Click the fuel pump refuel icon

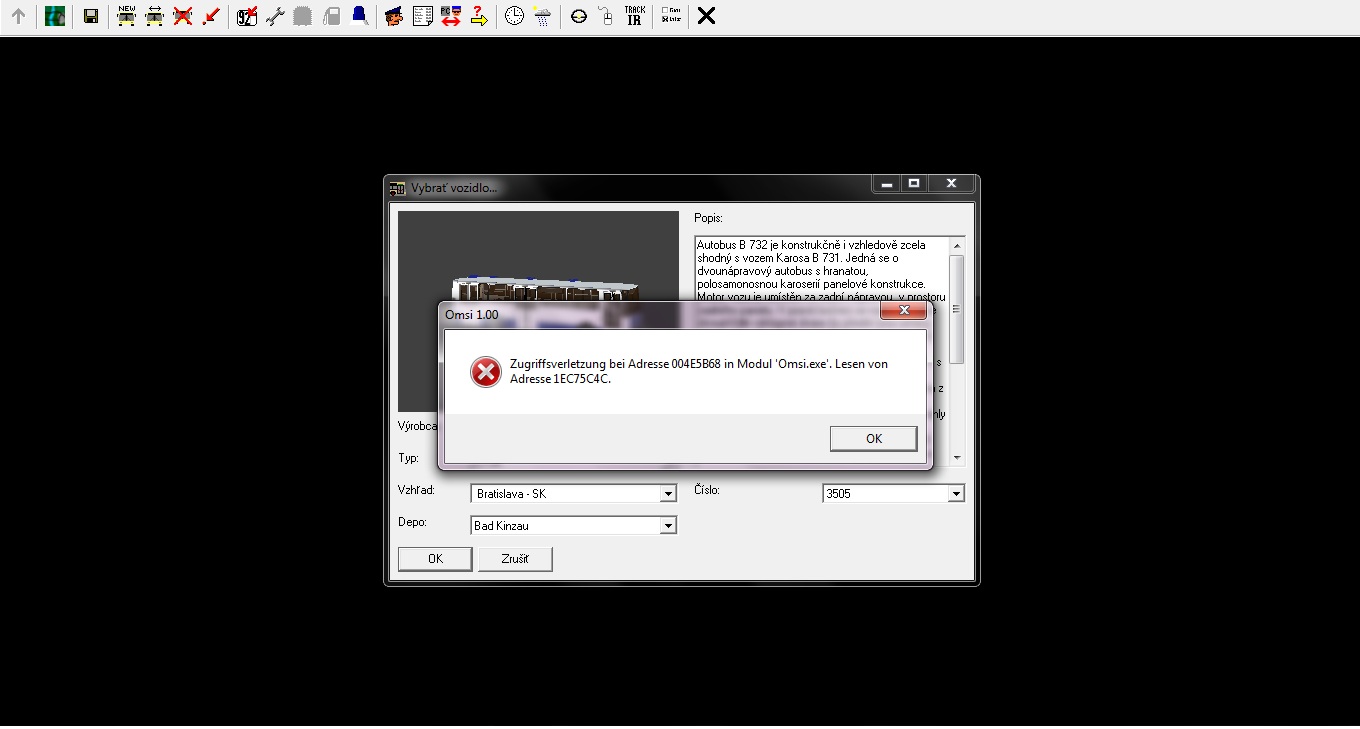pos(331,16)
